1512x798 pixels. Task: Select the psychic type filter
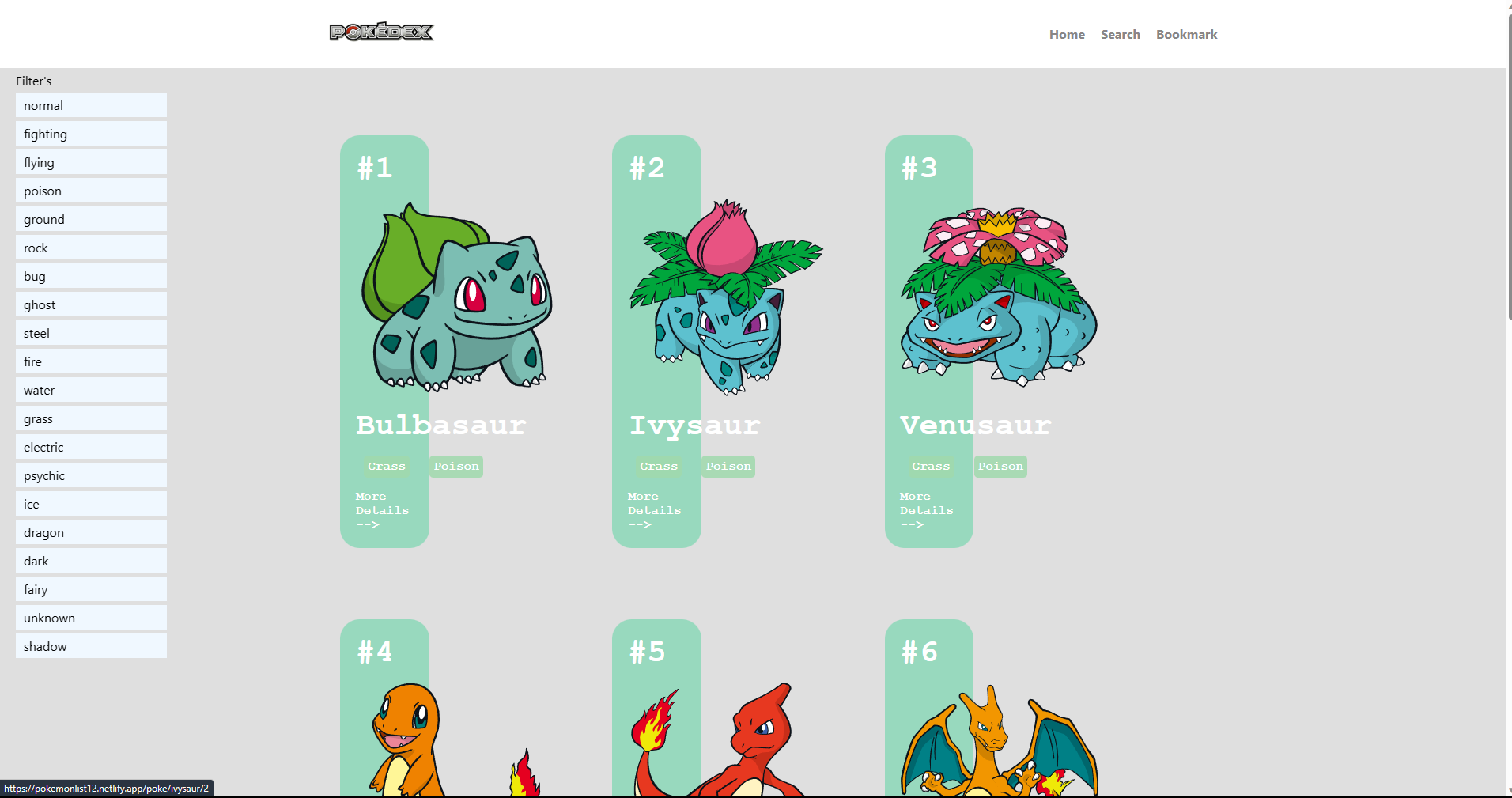pos(90,475)
